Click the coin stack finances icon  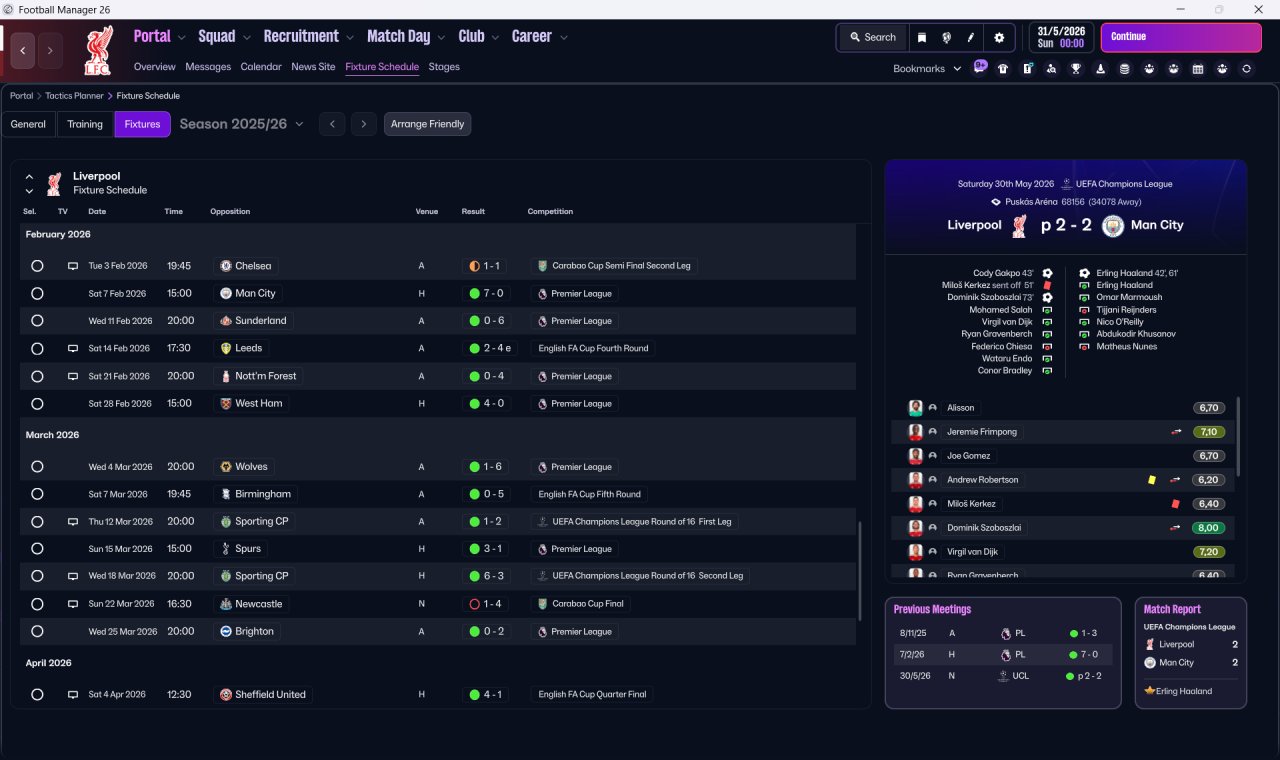[1124, 69]
